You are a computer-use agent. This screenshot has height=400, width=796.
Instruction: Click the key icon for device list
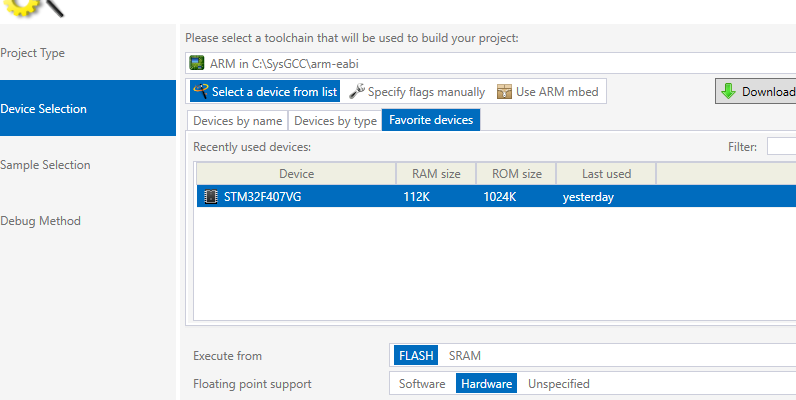coord(200,91)
